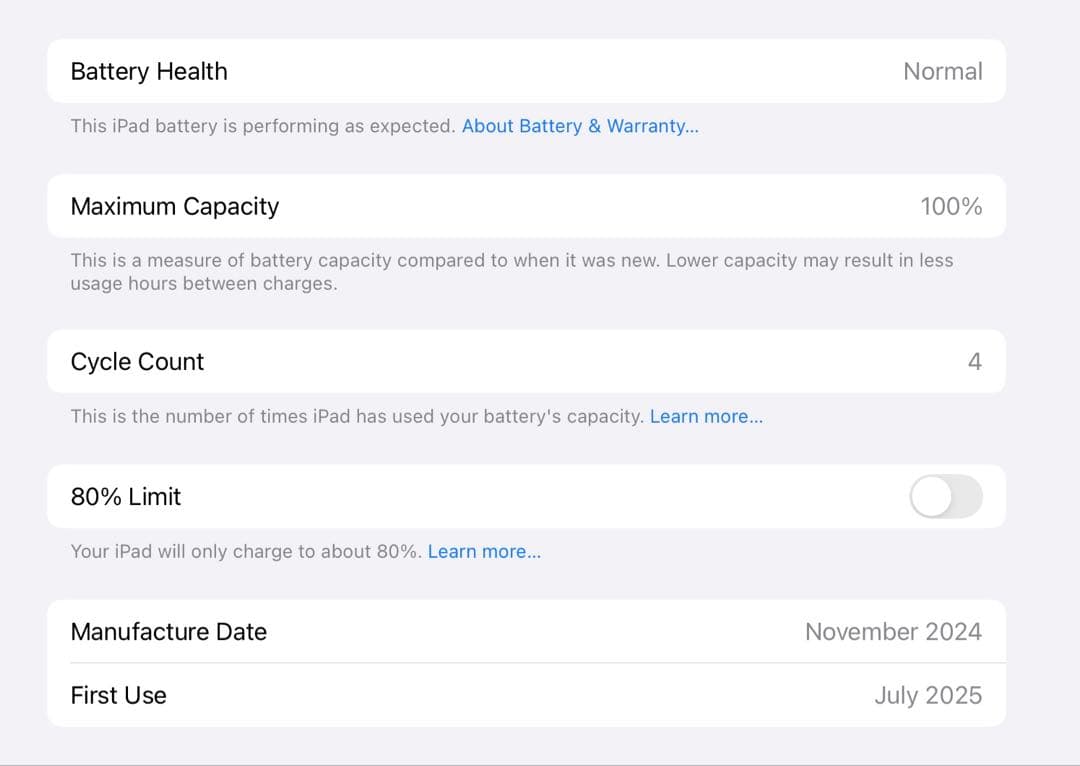
Task: Open About Battery & Warranty link
Action: 580,126
